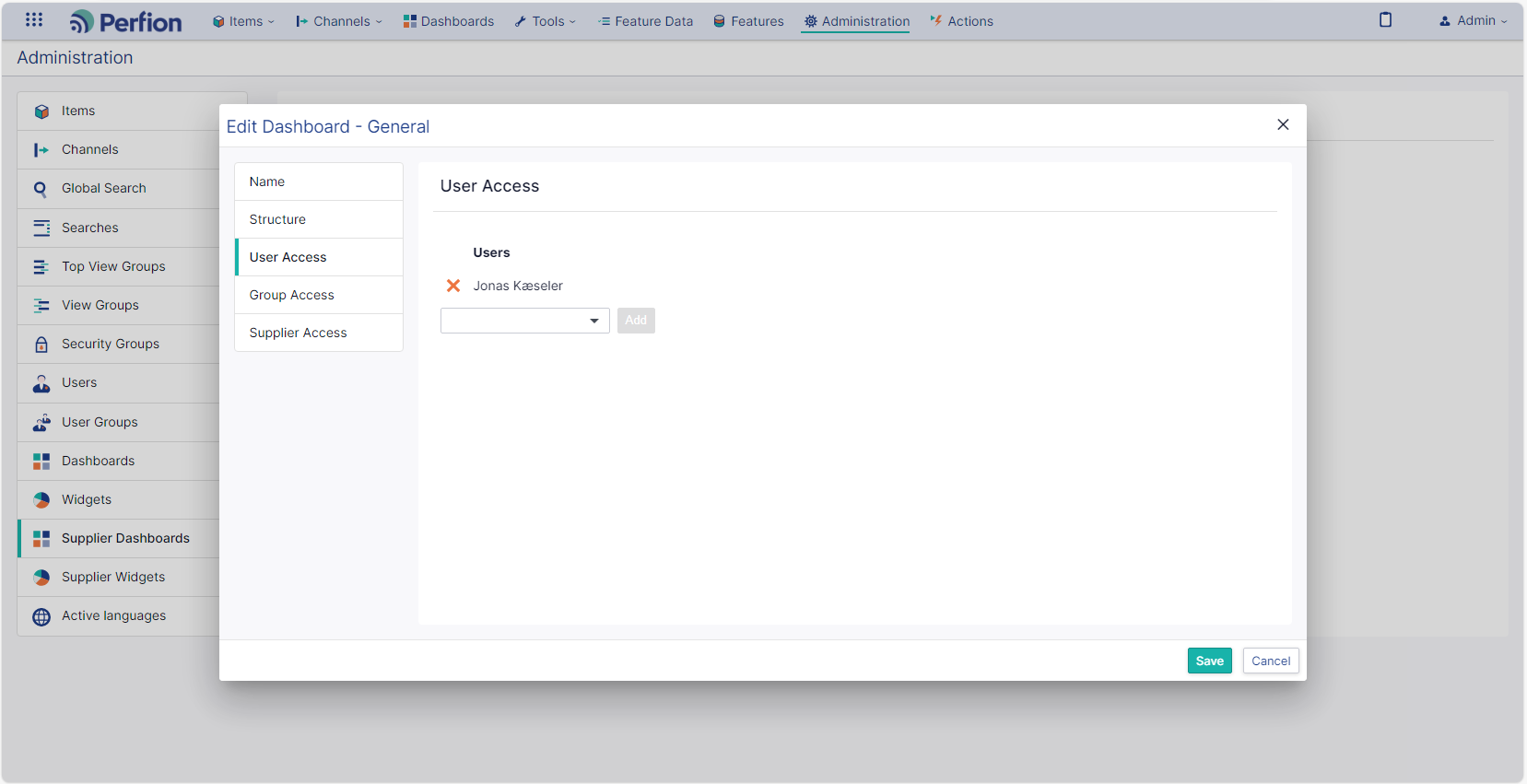Viewport: 1527px width, 784px height.
Task: Open View Groups admin section
Action: pos(118,306)
